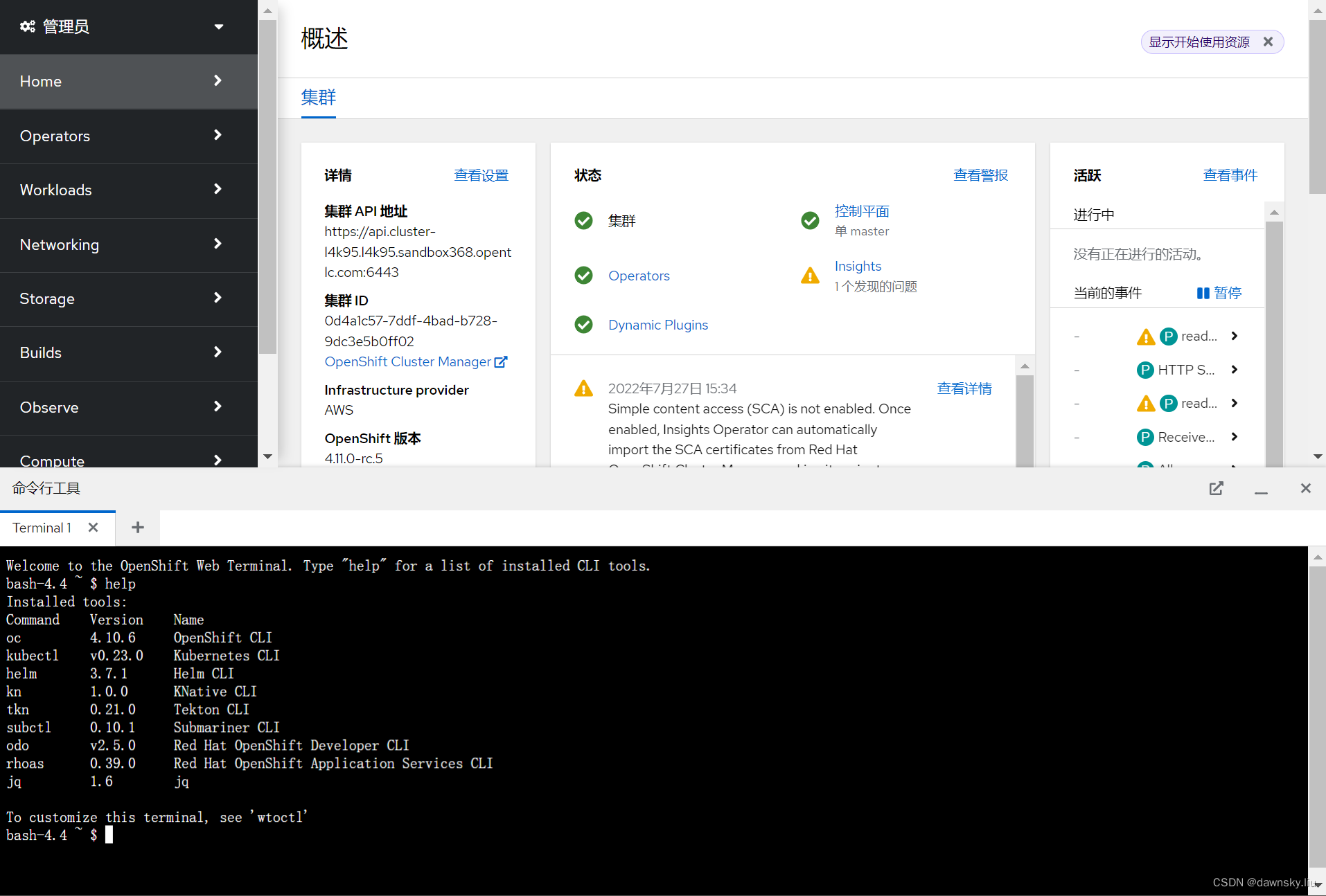Pause the current events stream with 暂停
The width and height of the screenshot is (1326, 896).
coord(1219,292)
